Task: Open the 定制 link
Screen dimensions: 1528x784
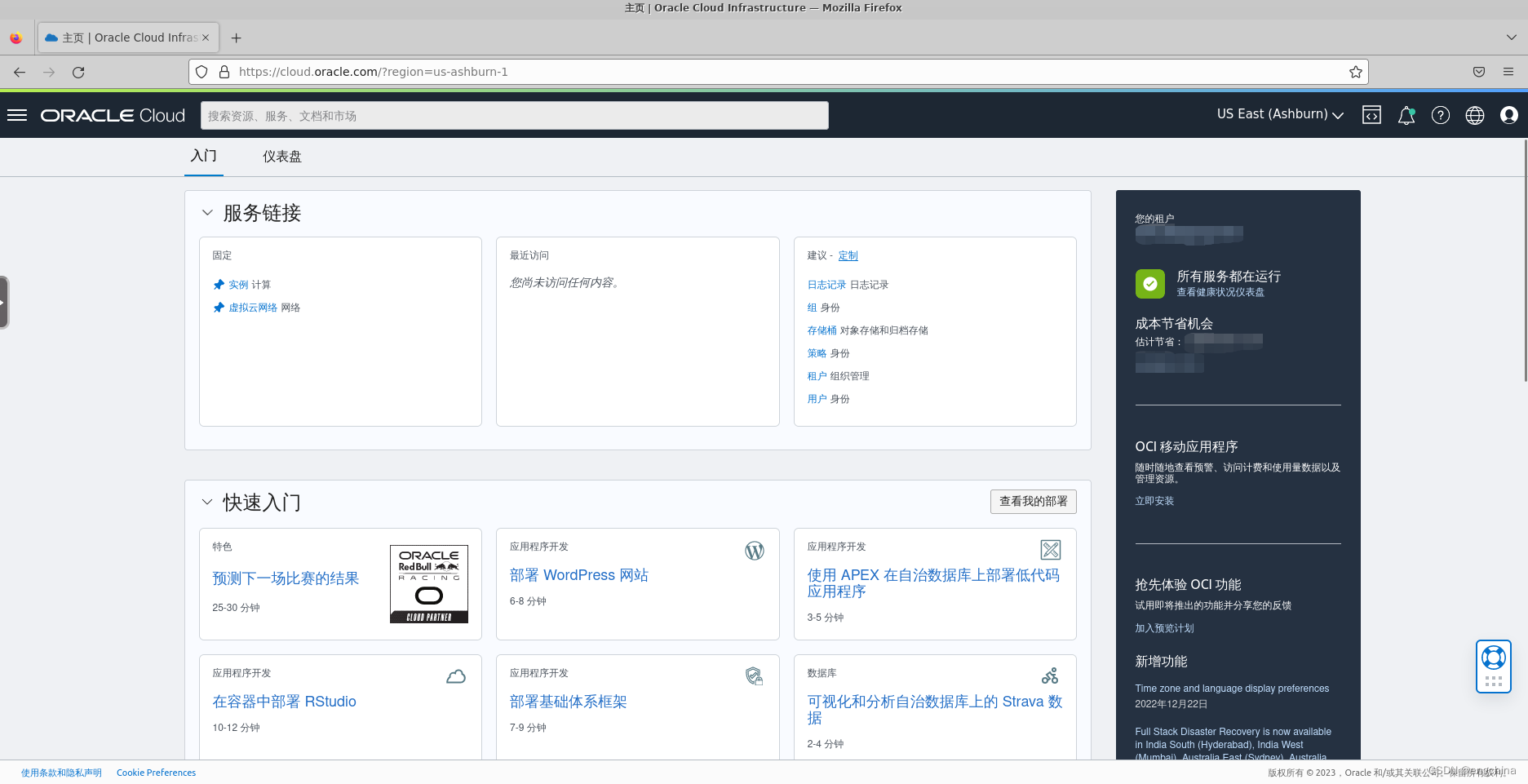Action: pyautogui.click(x=848, y=255)
